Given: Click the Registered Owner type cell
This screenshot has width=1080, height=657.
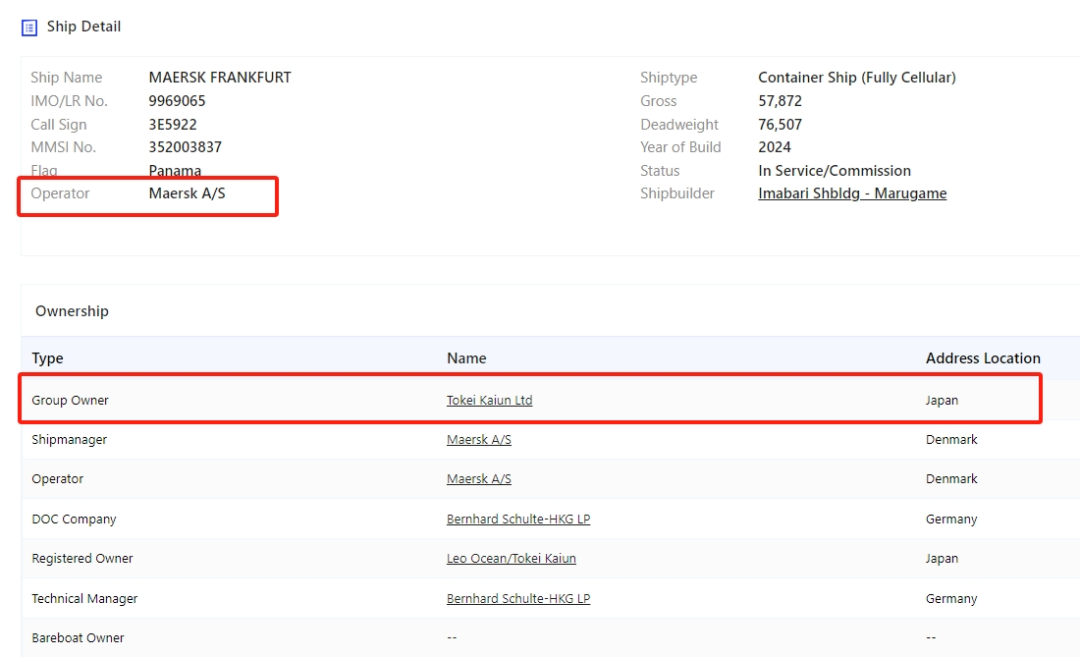Looking at the screenshot, I should coord(82,559).
